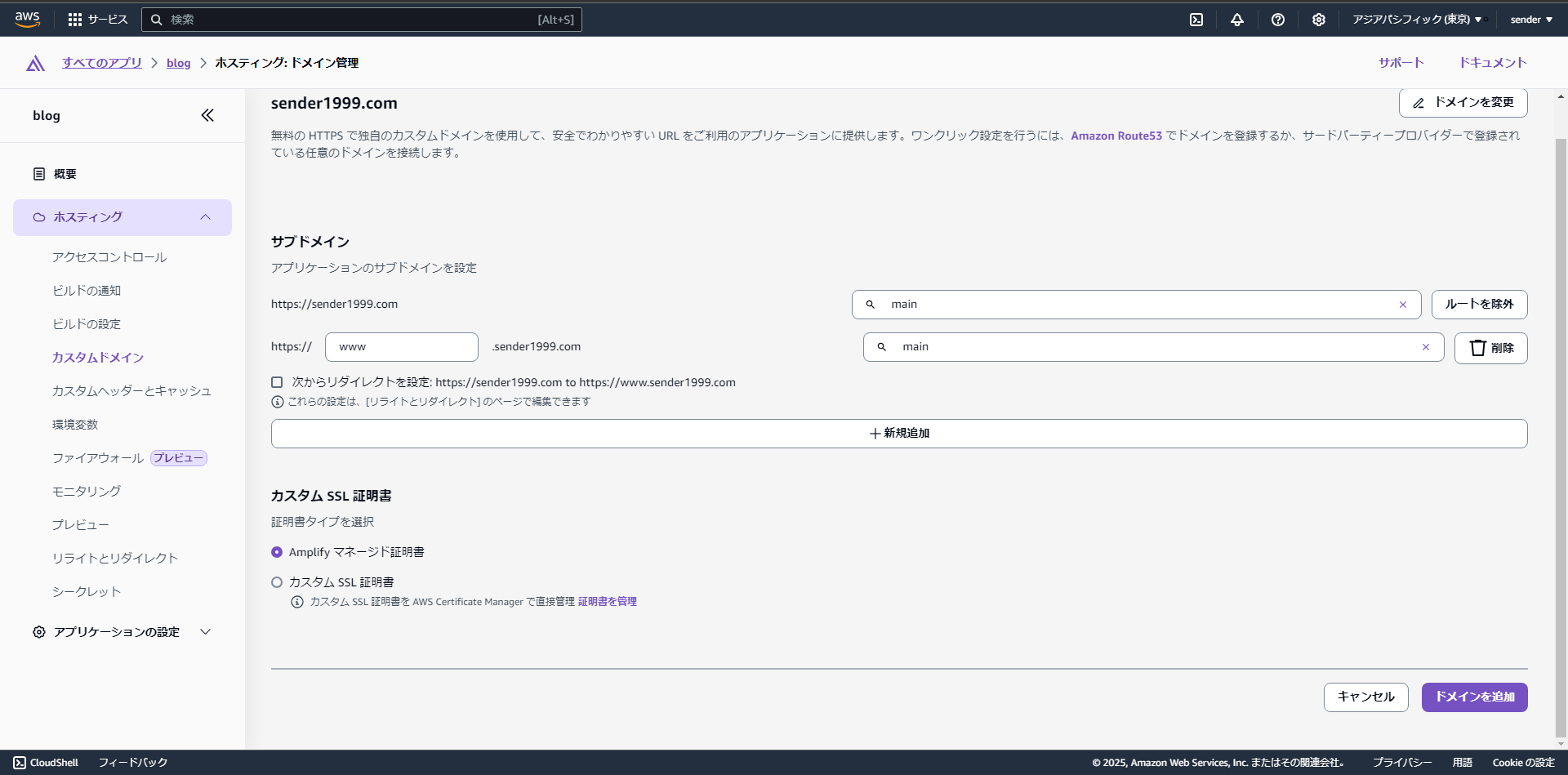Open 証明書を管理 link
The height and width of the screenshot is (775, 1568).
[608, 602]
